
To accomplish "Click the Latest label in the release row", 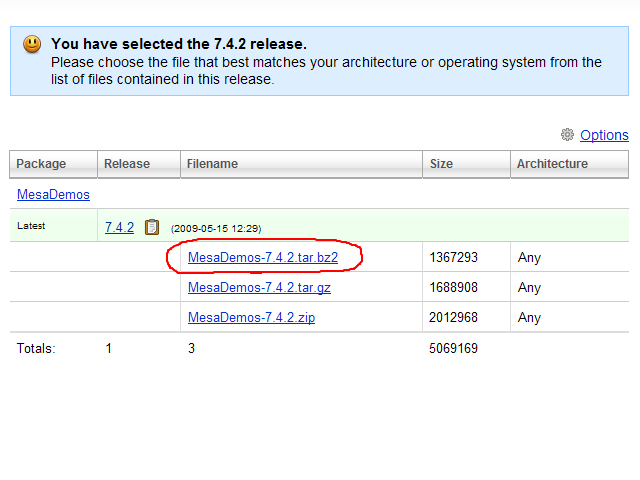I will (x=31, y=226).
